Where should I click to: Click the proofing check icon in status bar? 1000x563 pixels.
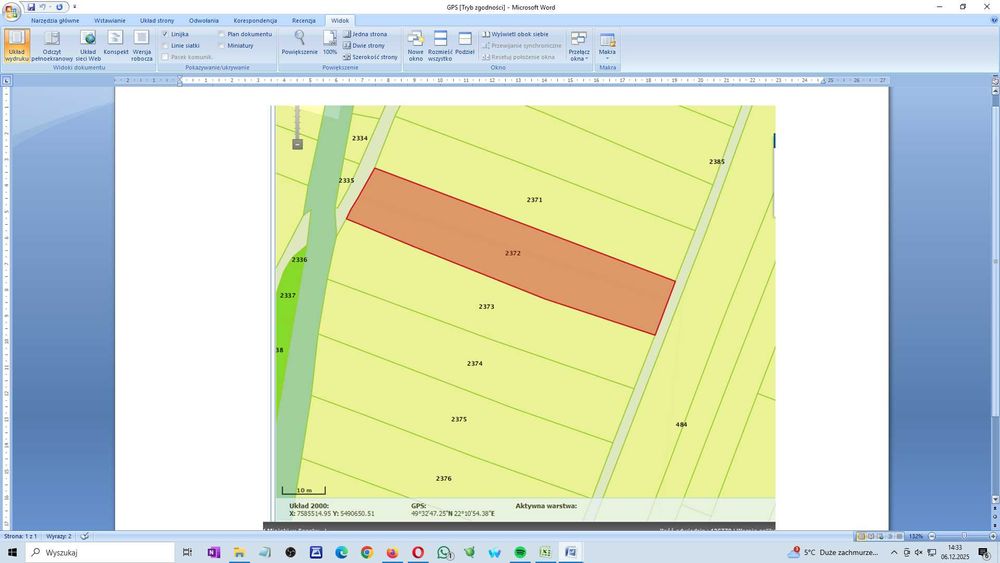(x=85, y=536)
